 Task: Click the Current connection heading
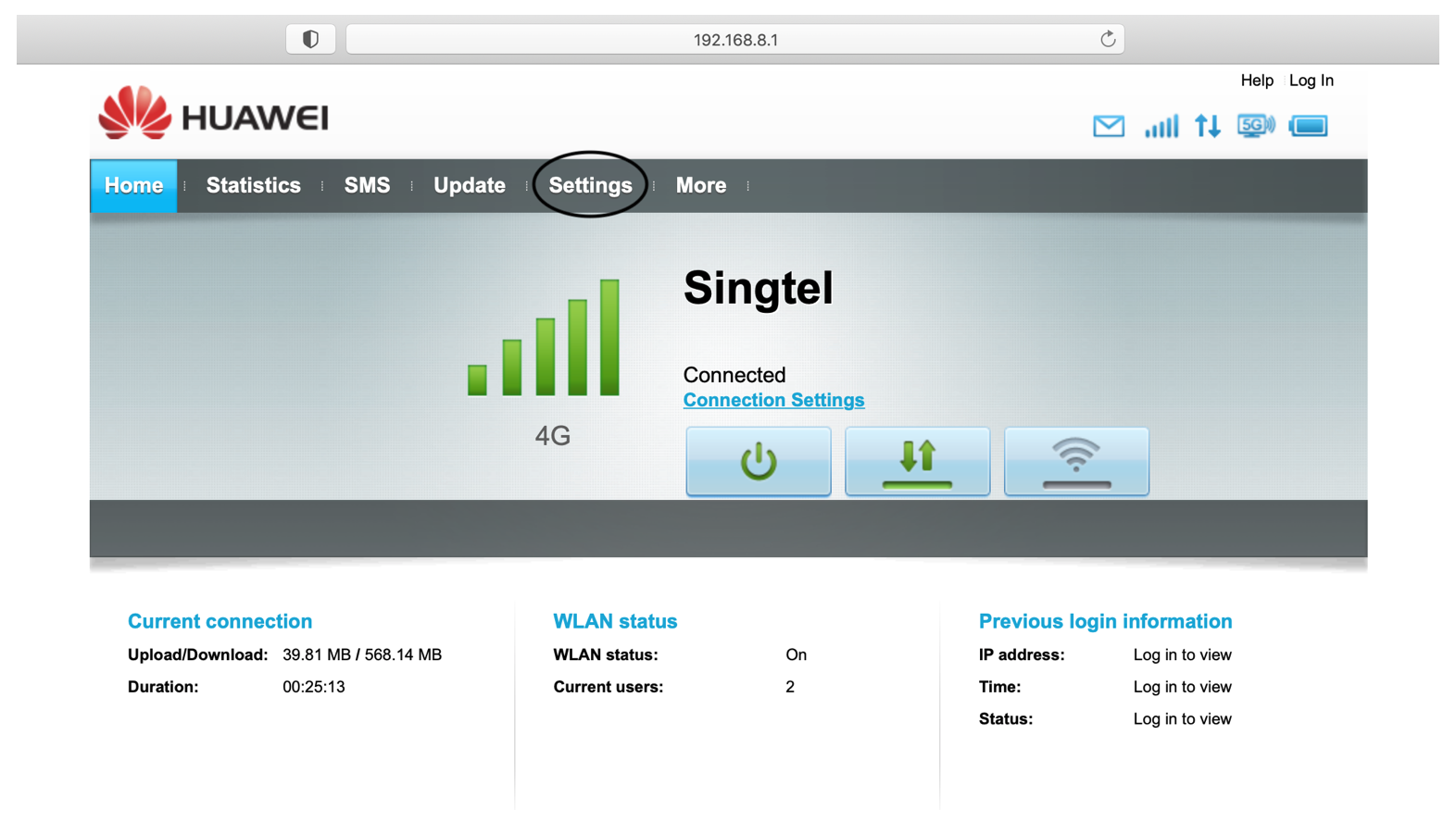pyautogui.click(x=220, y=621)
